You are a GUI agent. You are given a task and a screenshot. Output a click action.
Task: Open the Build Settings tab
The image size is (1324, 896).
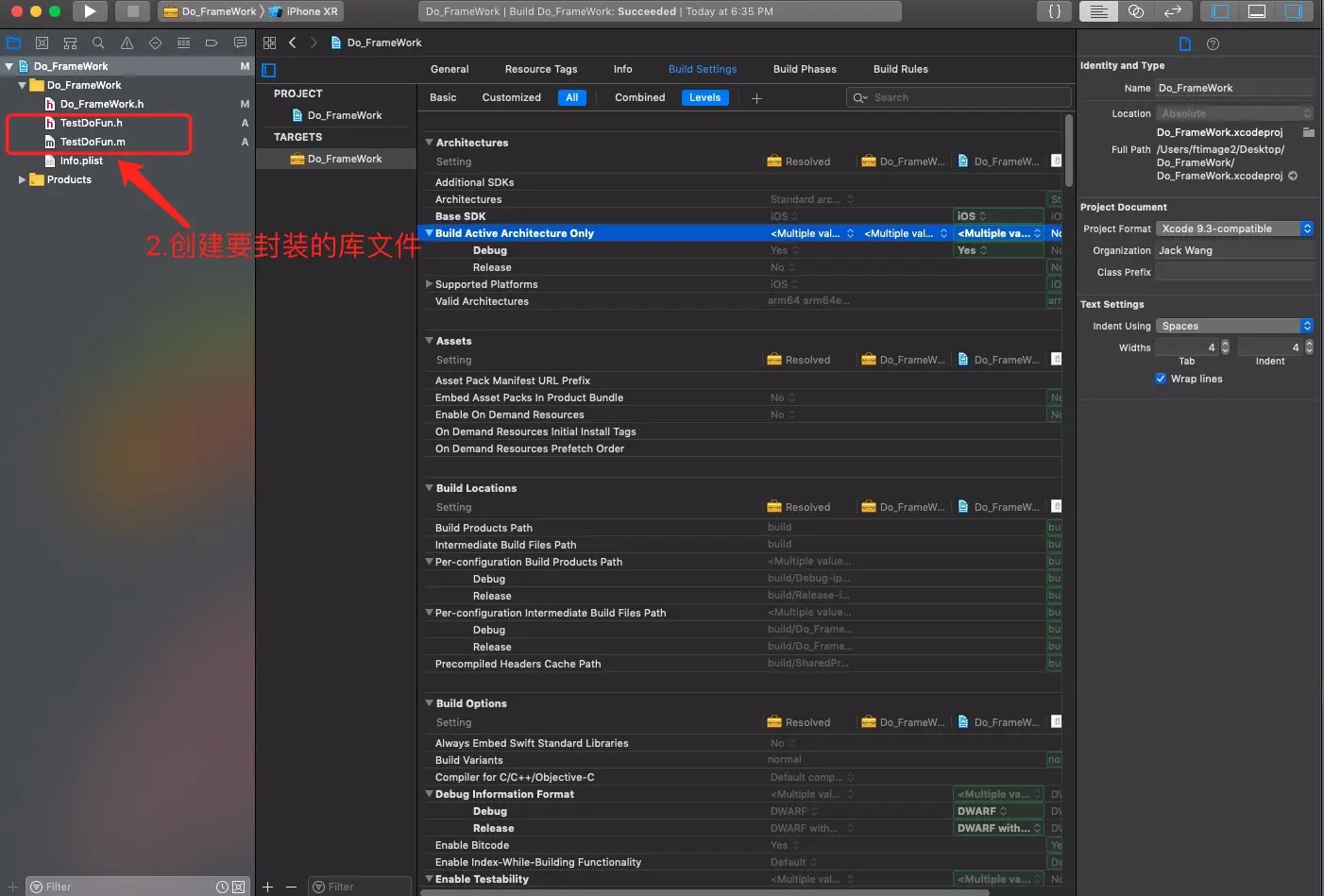(703, 69)
